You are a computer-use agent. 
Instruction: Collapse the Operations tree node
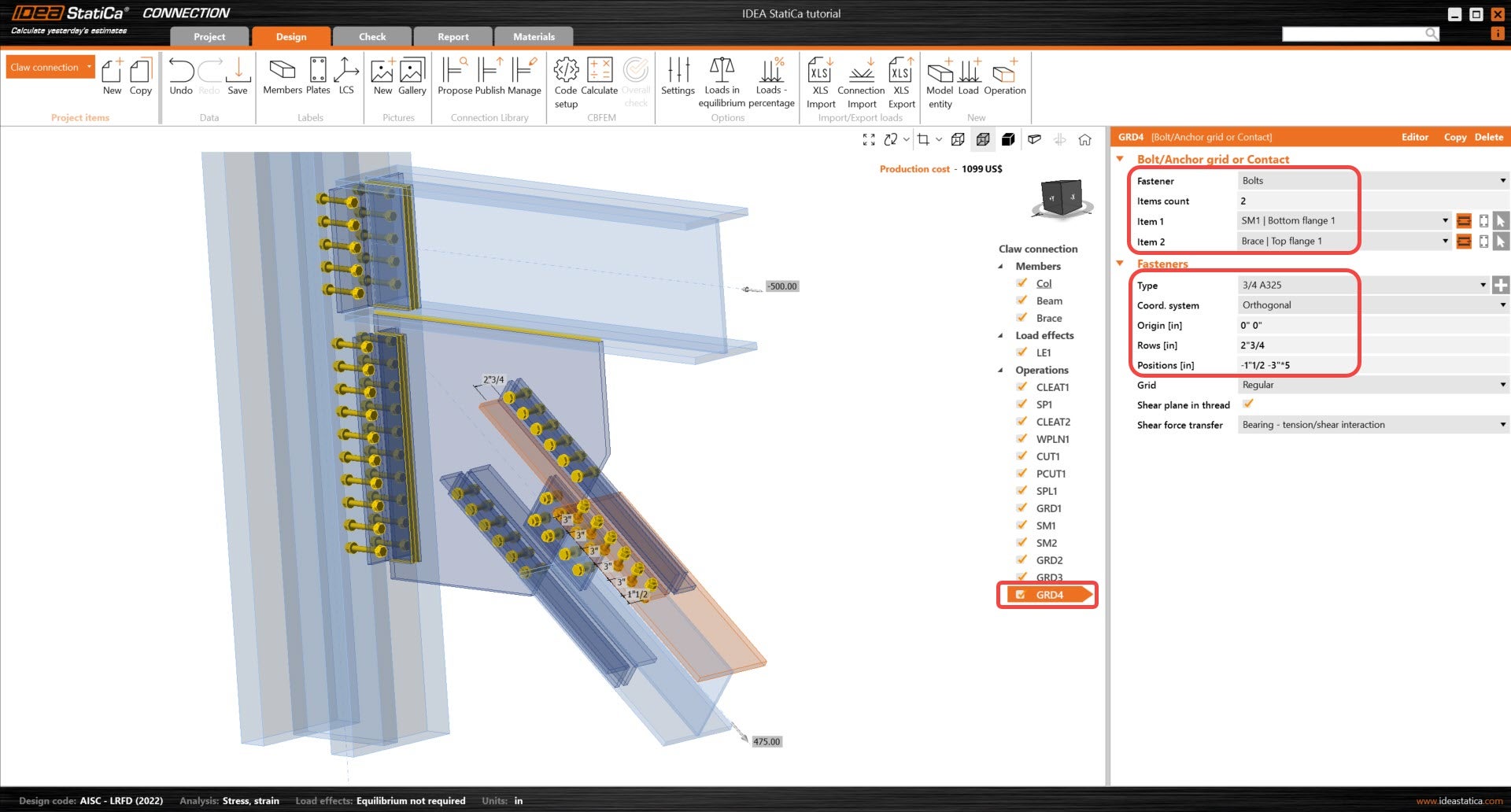(1001, 370)
